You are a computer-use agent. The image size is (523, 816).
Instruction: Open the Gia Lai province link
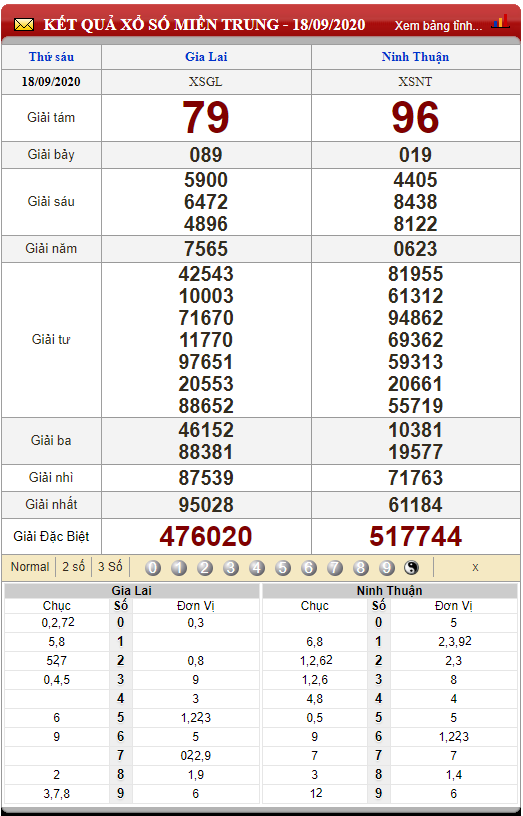[207, 57]
